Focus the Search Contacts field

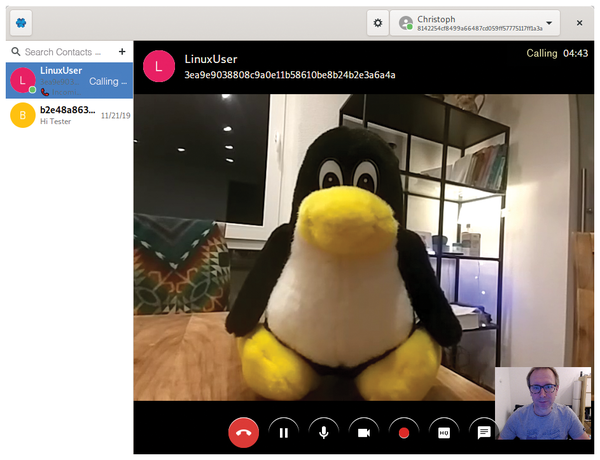pos(63,52)
